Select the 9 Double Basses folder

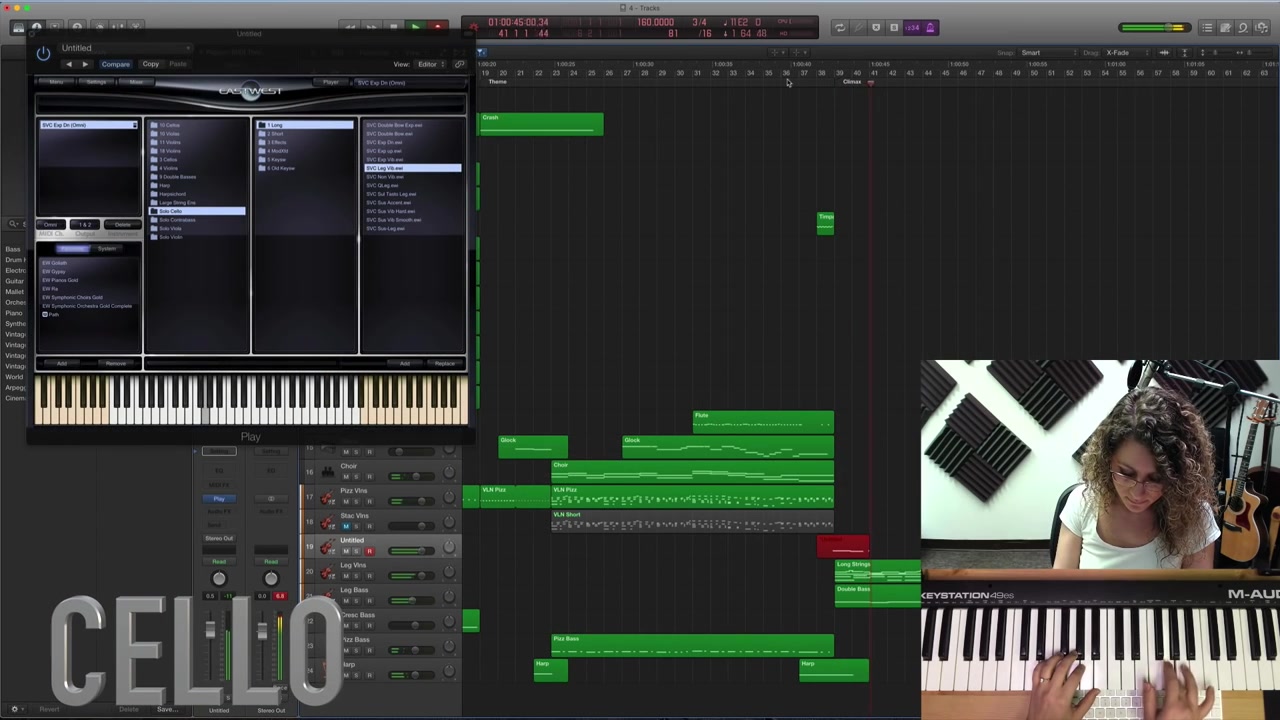197,177
